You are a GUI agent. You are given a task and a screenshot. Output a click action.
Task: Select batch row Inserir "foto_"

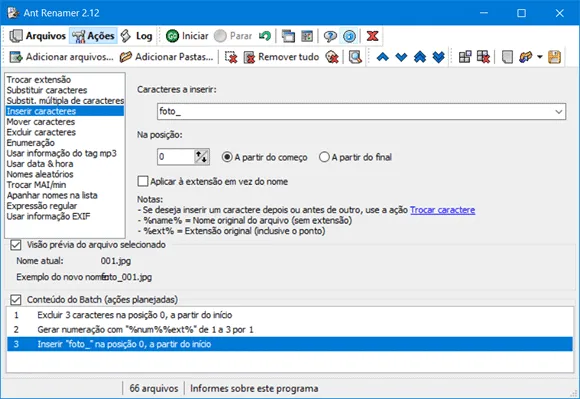[x=290, y=344]
